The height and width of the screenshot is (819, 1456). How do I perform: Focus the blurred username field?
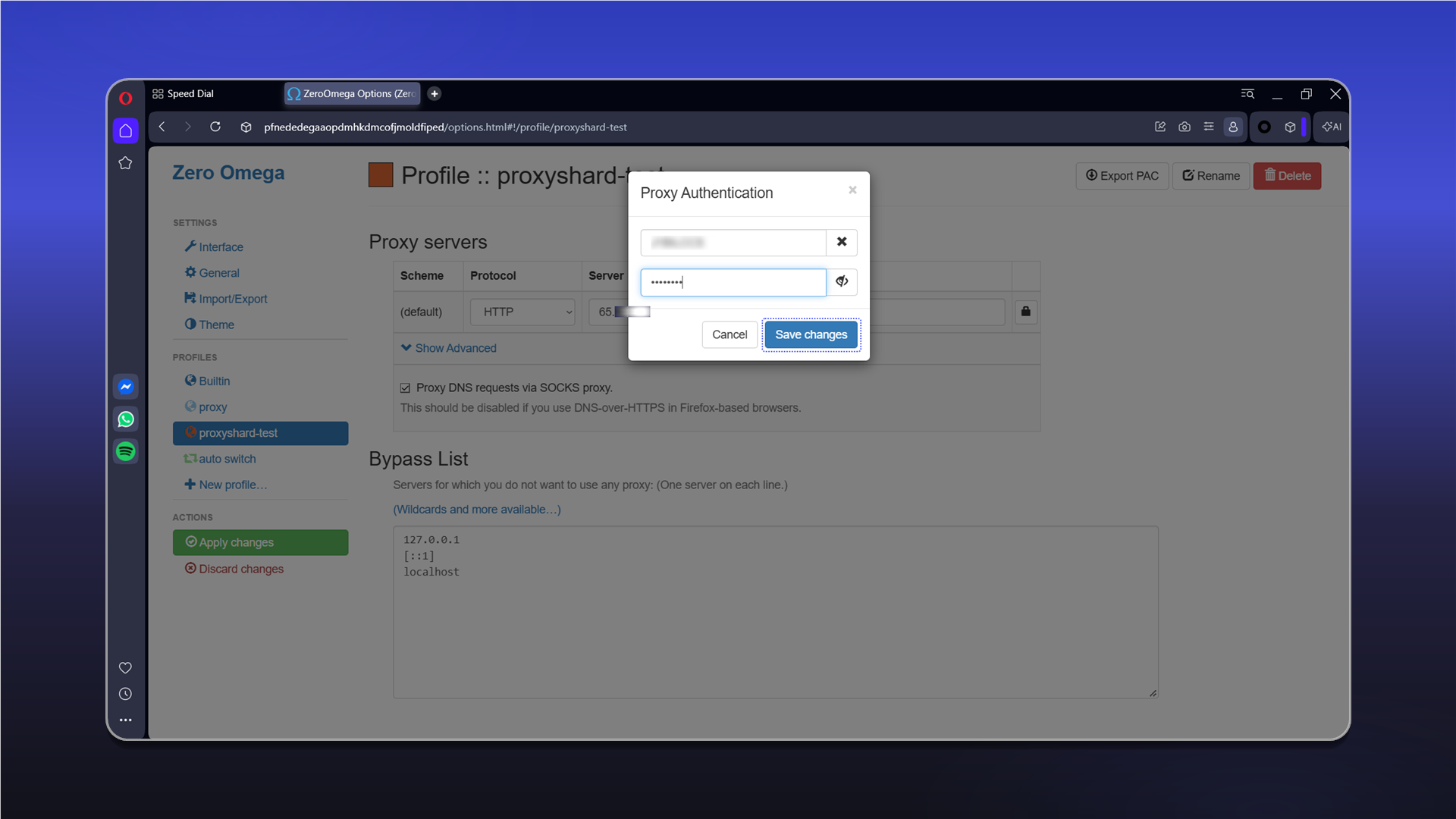click(733, 243)
